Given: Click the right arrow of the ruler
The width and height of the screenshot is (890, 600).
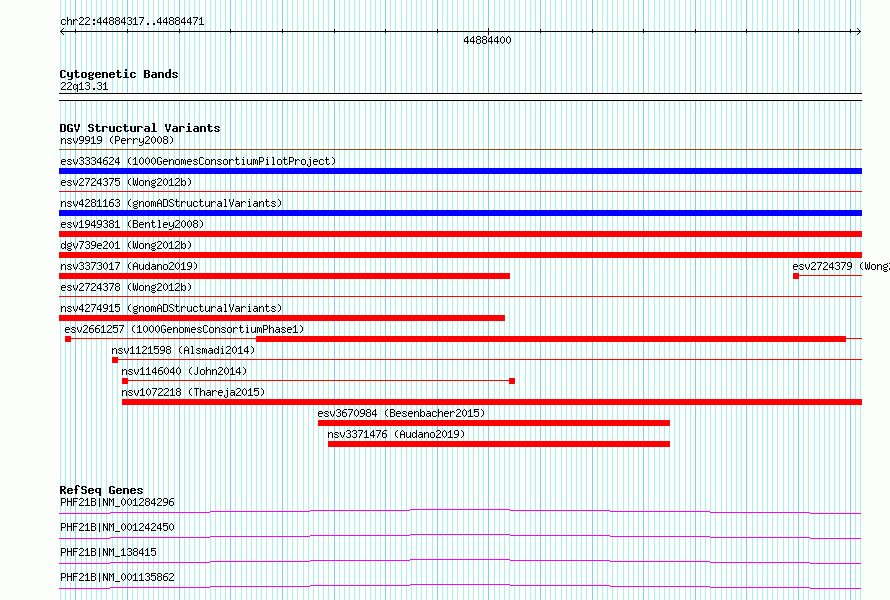Looking at the screenshot, I should (x=858, y=32).
